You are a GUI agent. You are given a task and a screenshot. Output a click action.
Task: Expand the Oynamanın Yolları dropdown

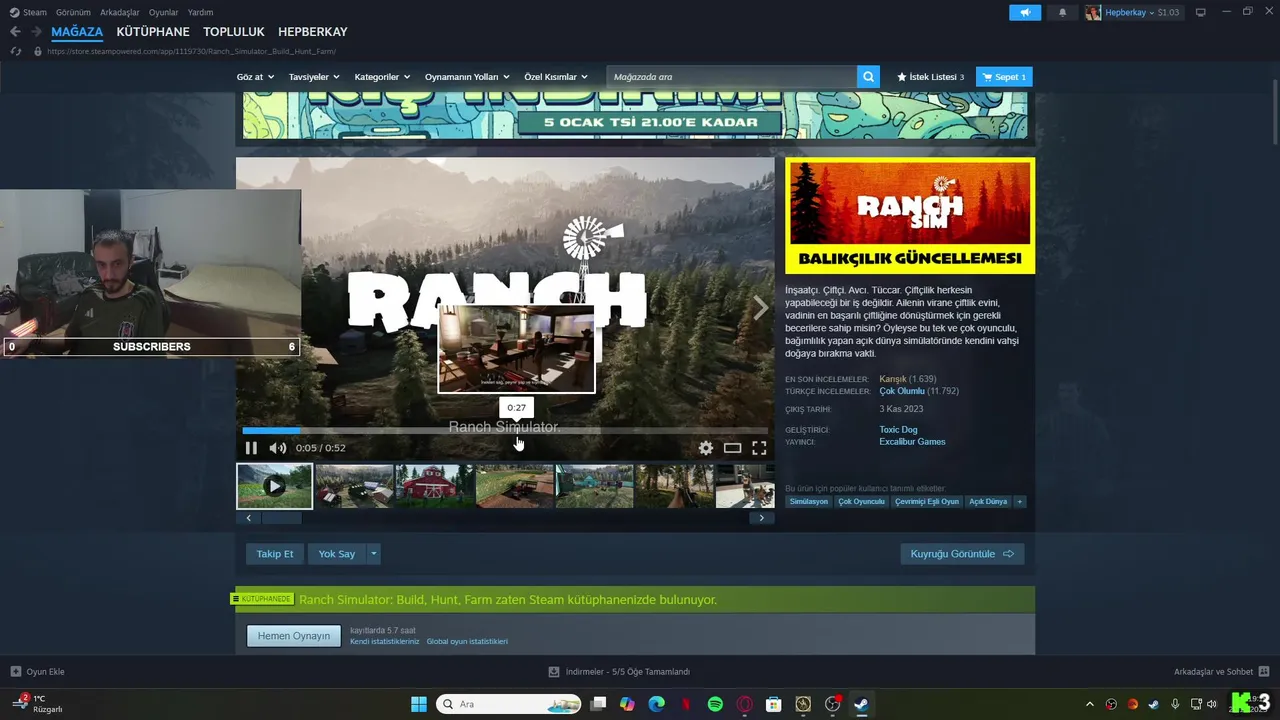pyautogui.click(x=467, y=77)
